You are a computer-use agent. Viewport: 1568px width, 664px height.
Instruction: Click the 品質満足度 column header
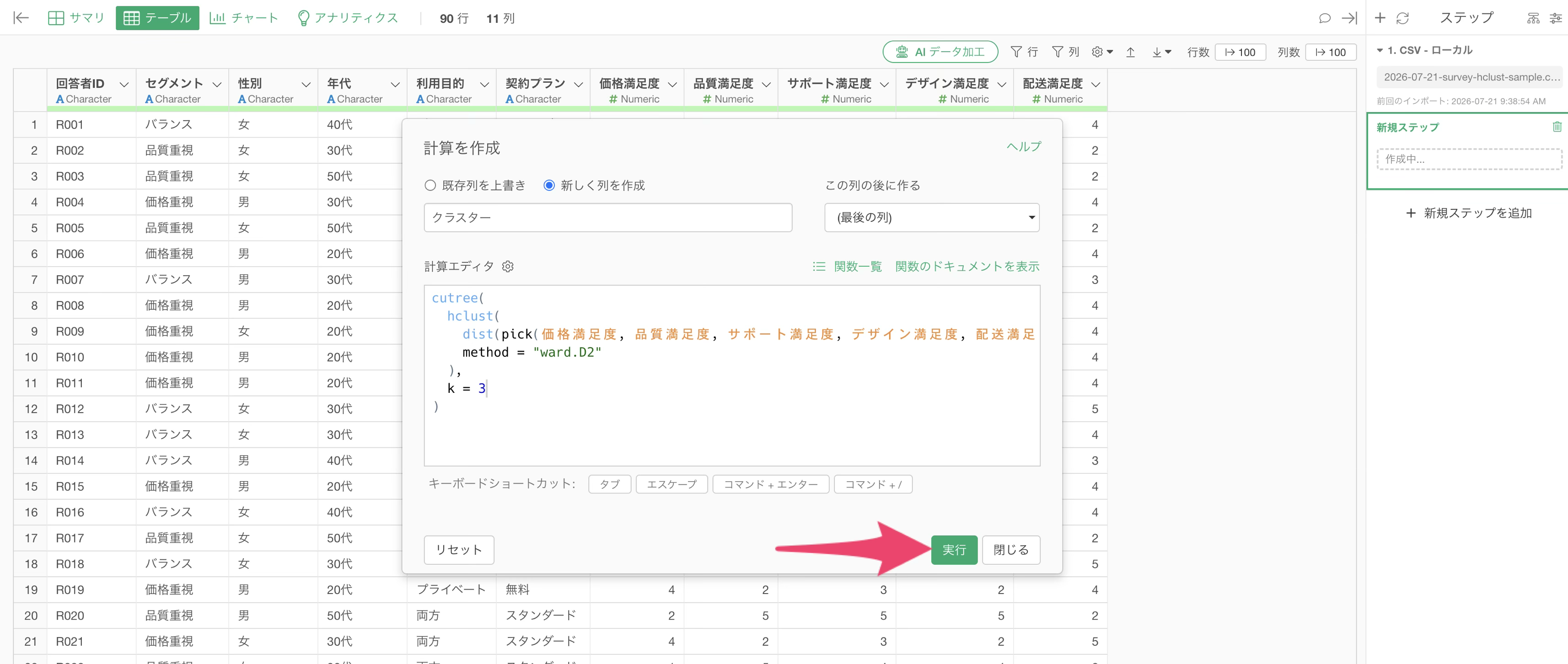(x=730, y=90)
